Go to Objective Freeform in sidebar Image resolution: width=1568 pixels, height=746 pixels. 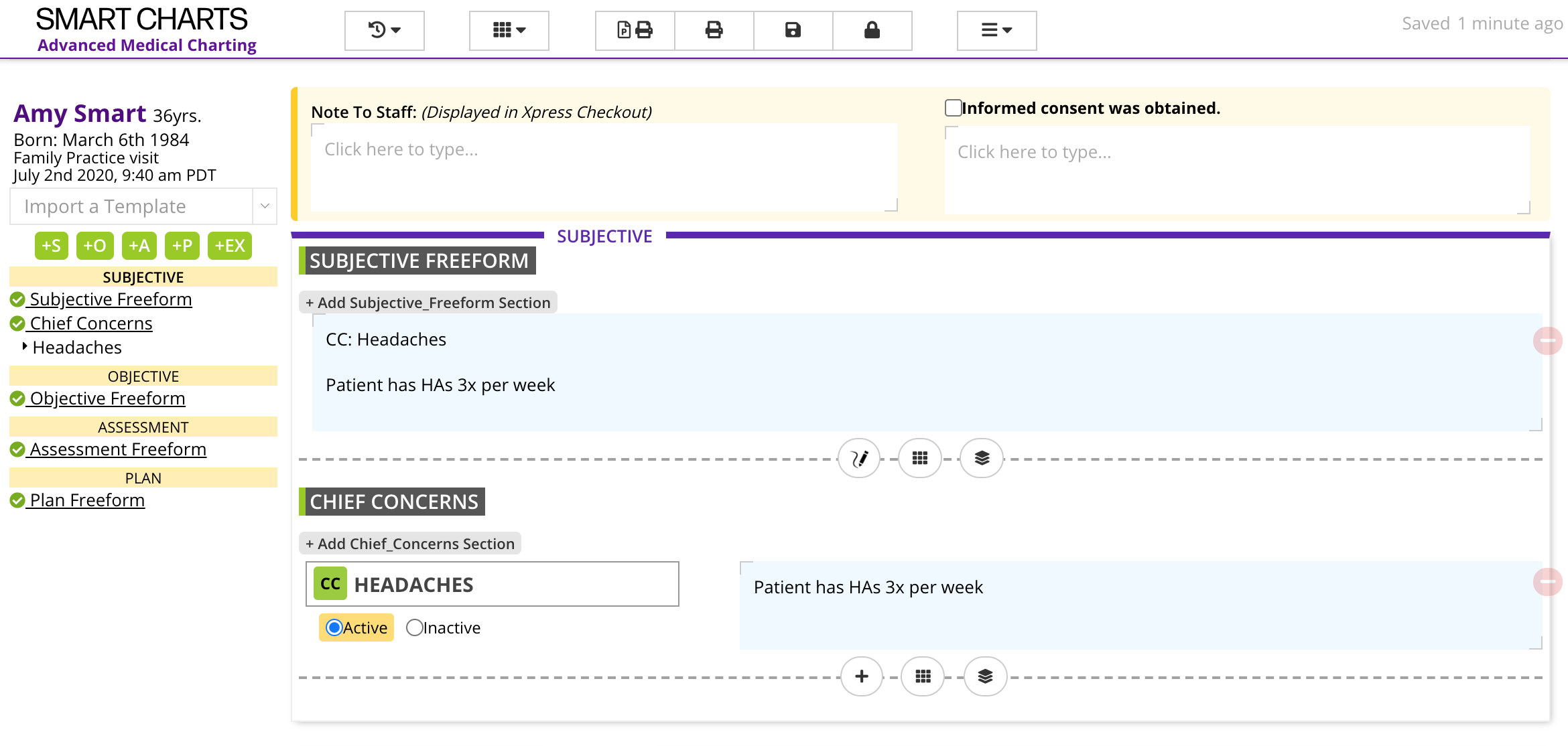(107, 398)
